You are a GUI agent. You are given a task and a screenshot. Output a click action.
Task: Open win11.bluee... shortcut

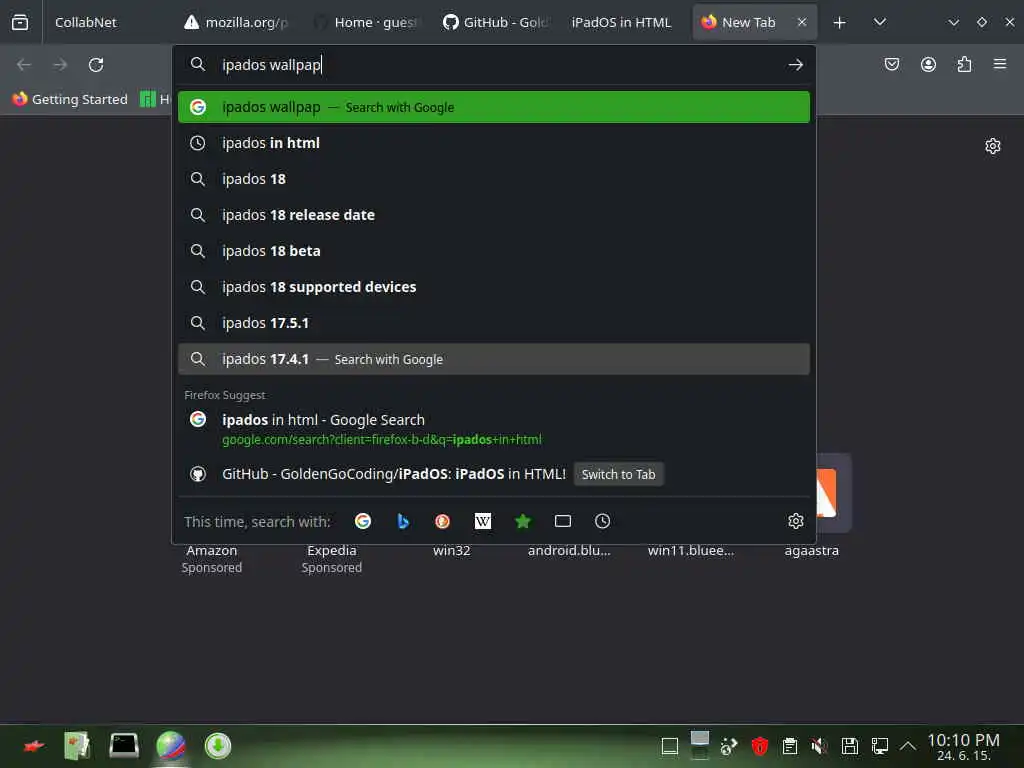(x=691, y=551)
